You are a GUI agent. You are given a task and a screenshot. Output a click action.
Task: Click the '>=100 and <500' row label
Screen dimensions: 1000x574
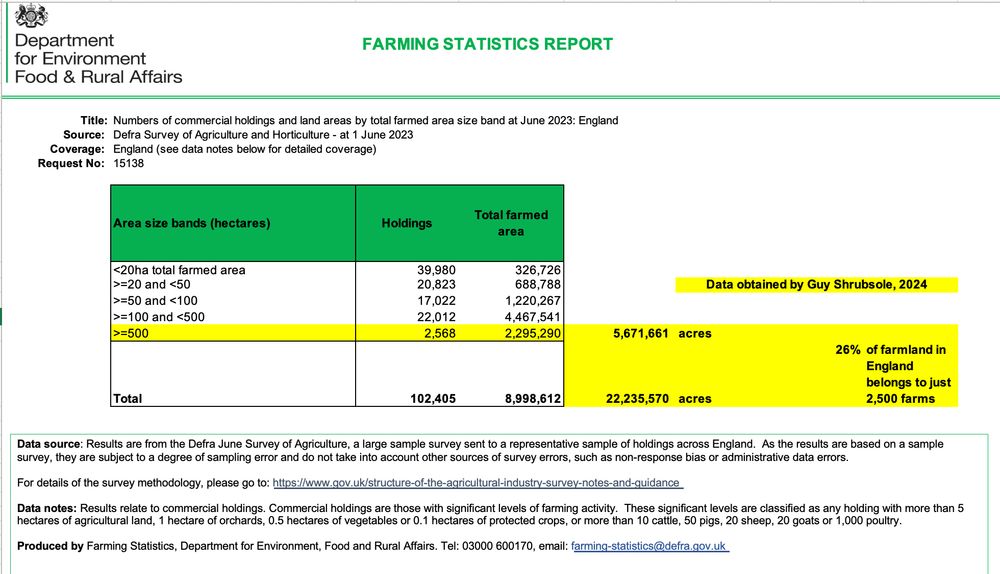pyautogui.click(x=159, y=317)
